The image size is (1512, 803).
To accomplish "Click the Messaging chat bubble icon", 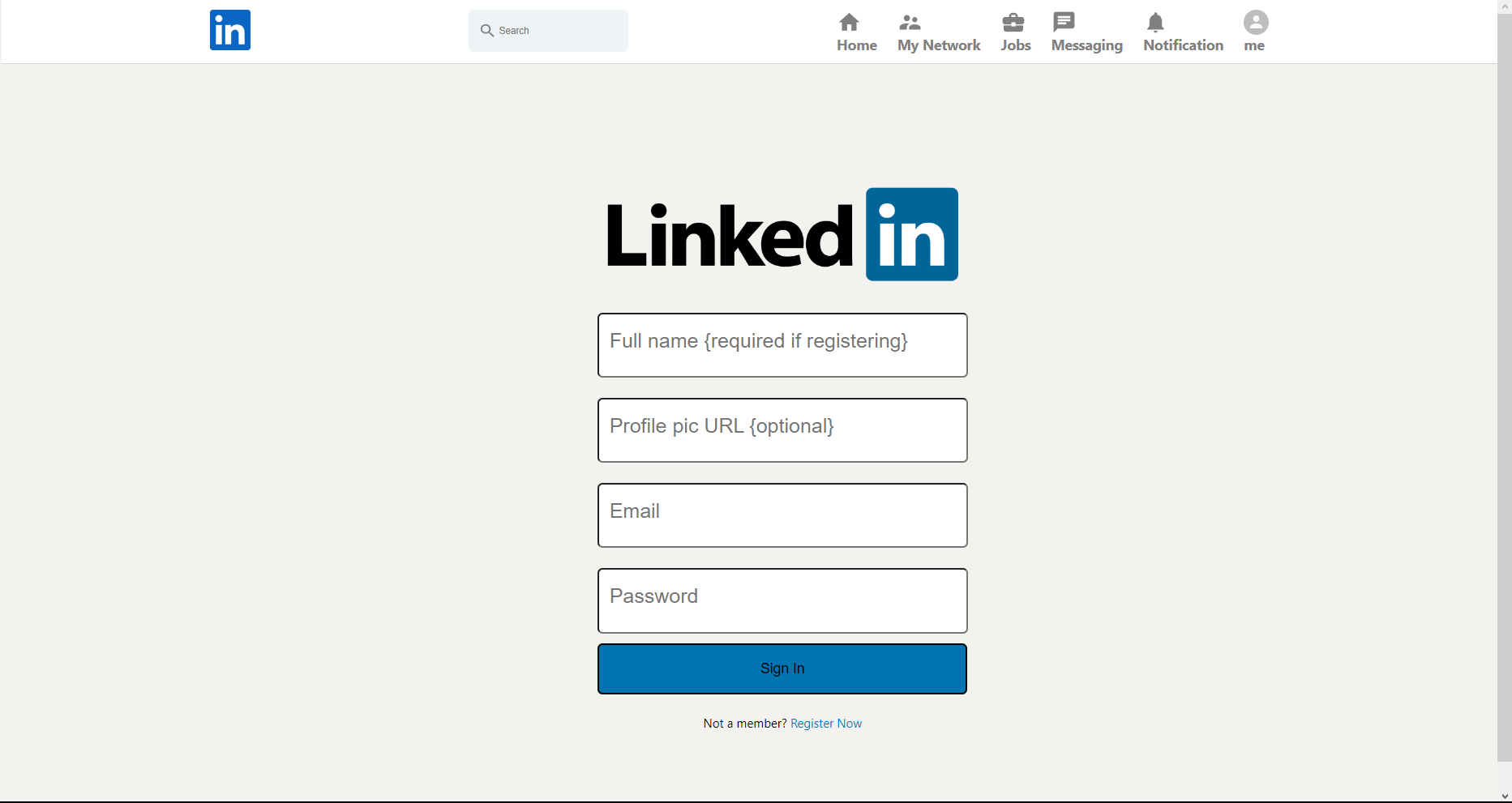I will [1063, 23].
